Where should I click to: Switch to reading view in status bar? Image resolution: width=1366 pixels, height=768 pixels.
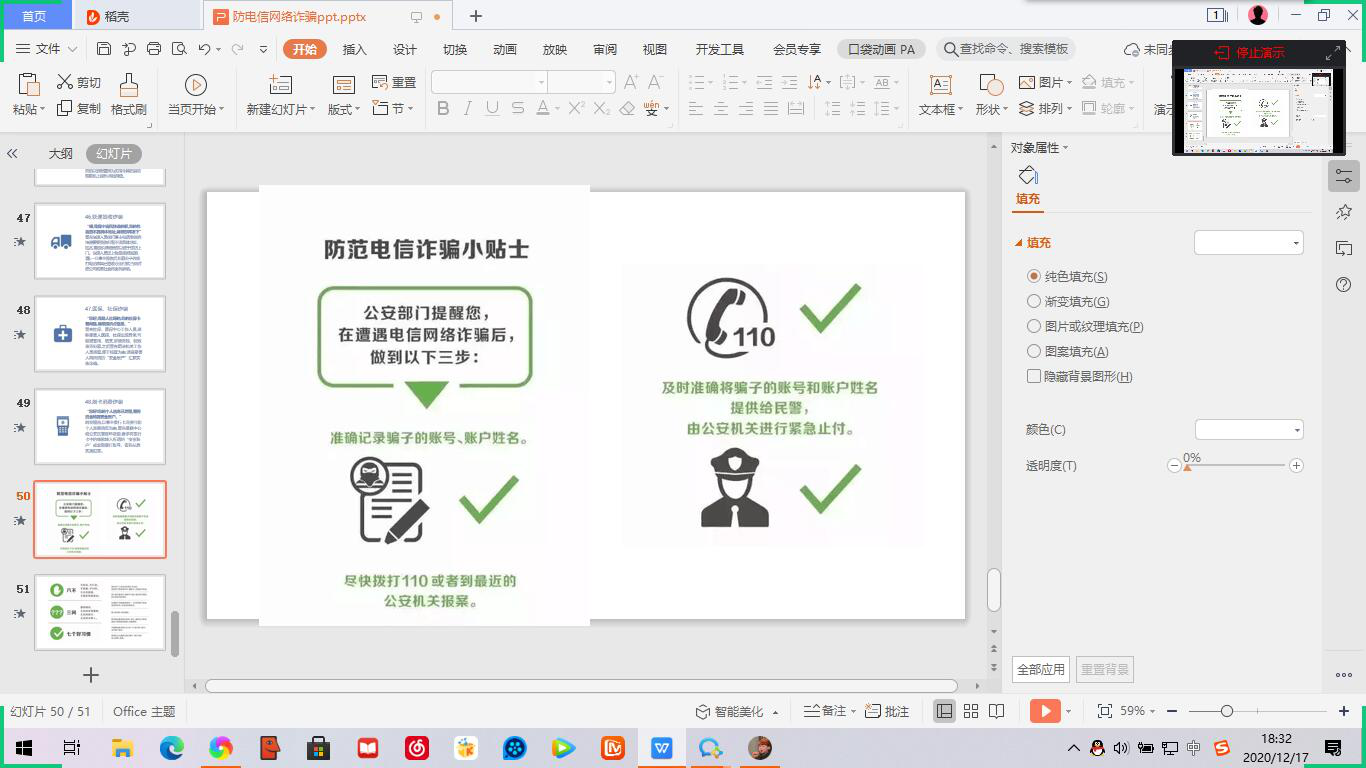pos(996,711)
